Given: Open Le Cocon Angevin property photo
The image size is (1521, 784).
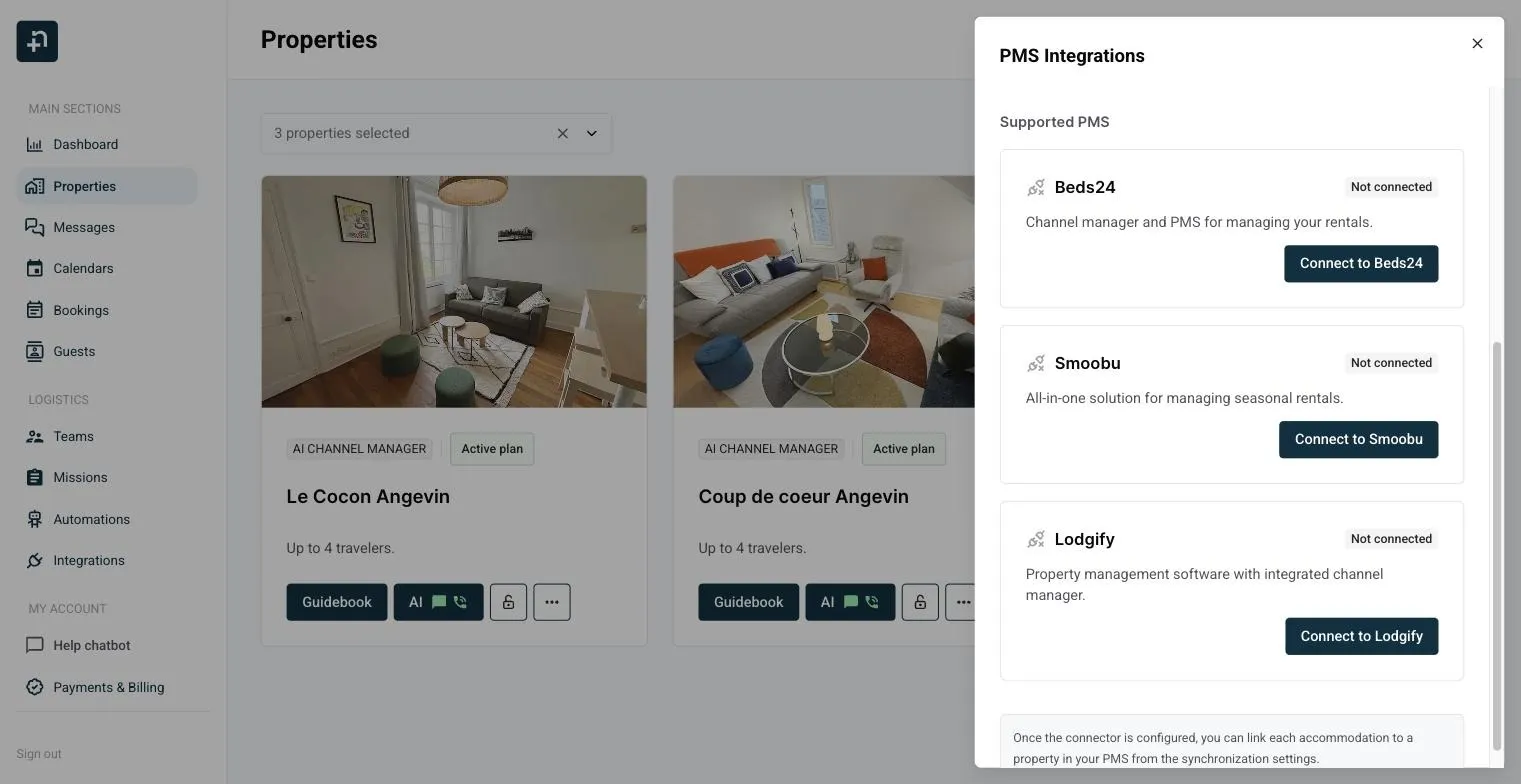Looking at the screenshot, I should coord(454,292).
